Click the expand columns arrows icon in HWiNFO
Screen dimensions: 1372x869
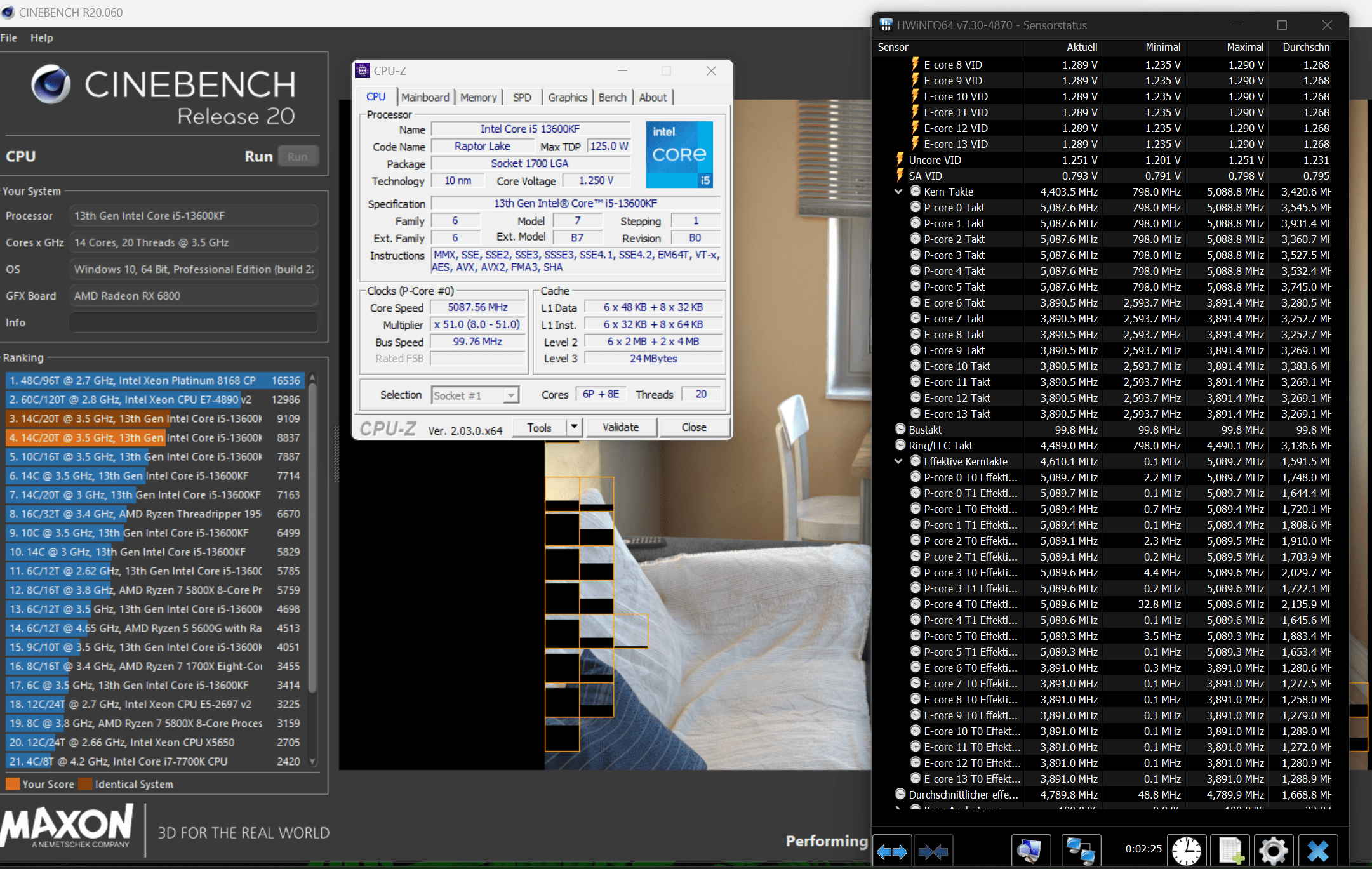[x=892, y=851]
